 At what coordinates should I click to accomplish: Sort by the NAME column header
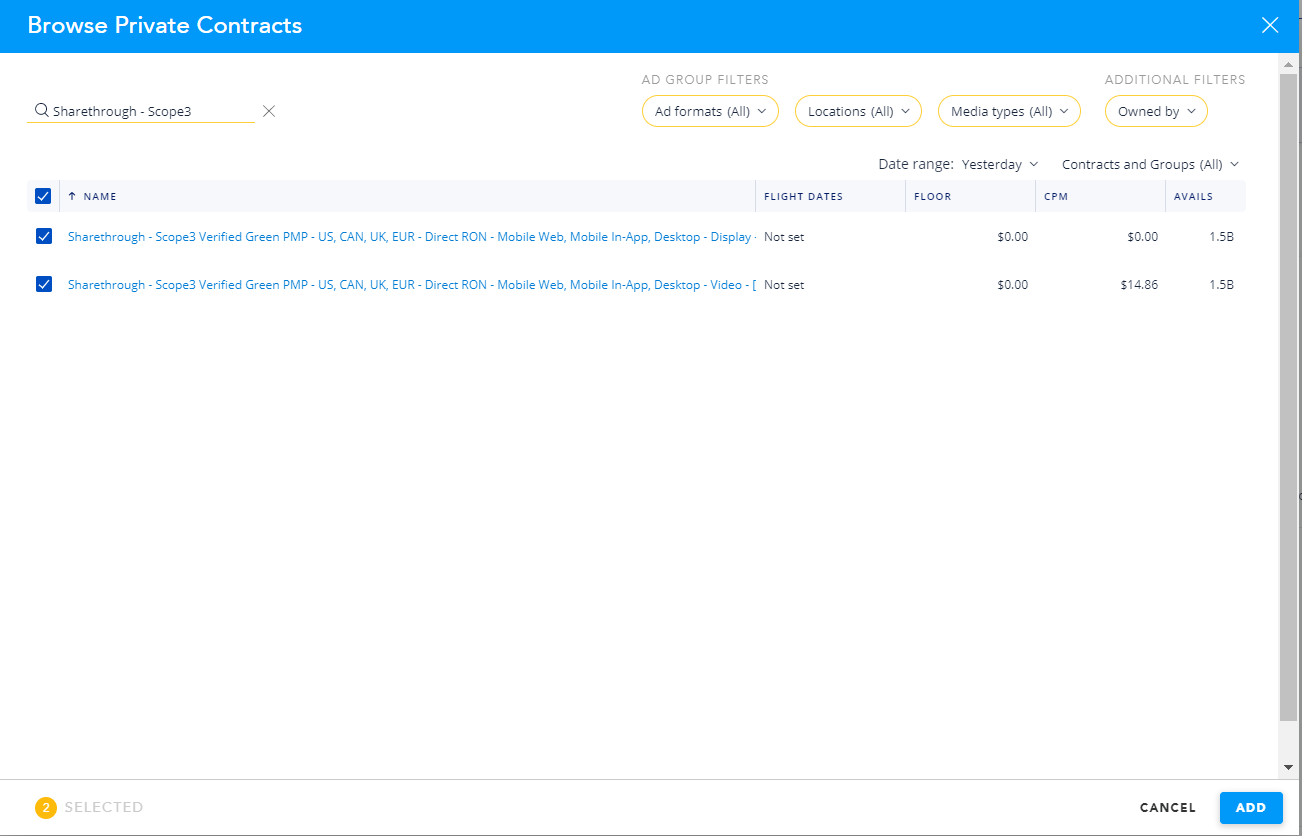(x=100, y=197)
